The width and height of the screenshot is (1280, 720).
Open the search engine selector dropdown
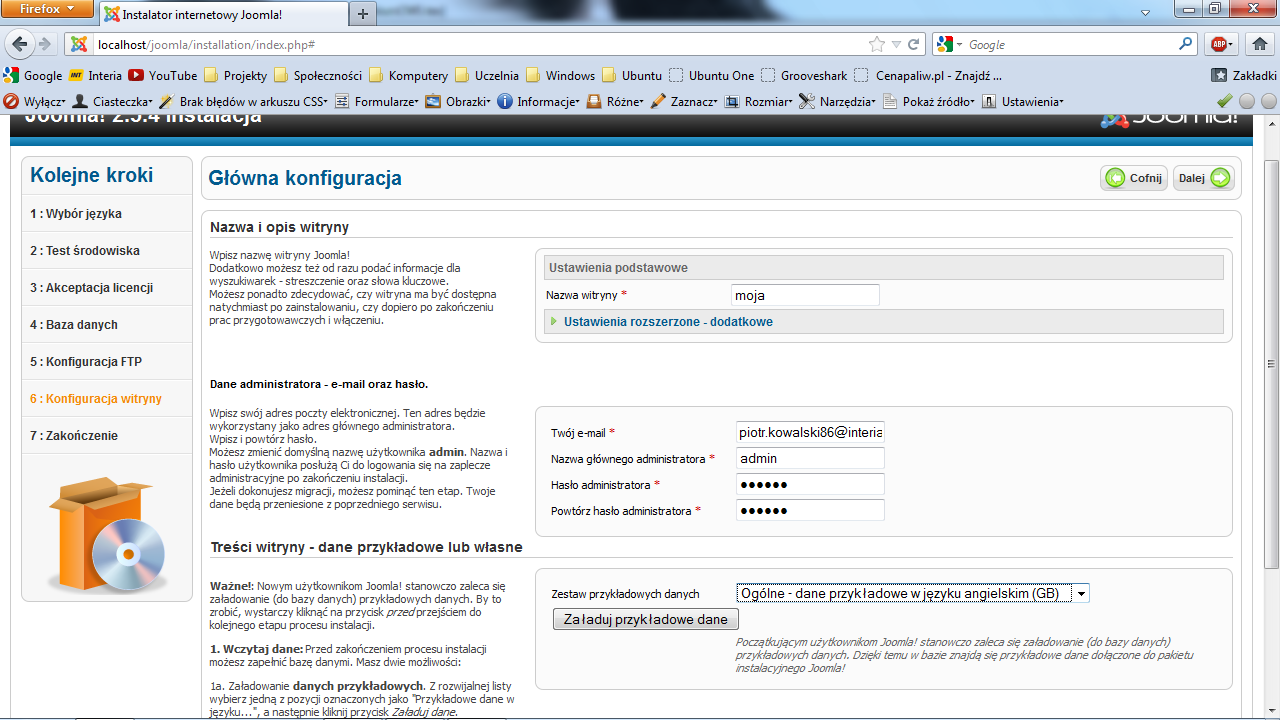(x=948, y=45)
